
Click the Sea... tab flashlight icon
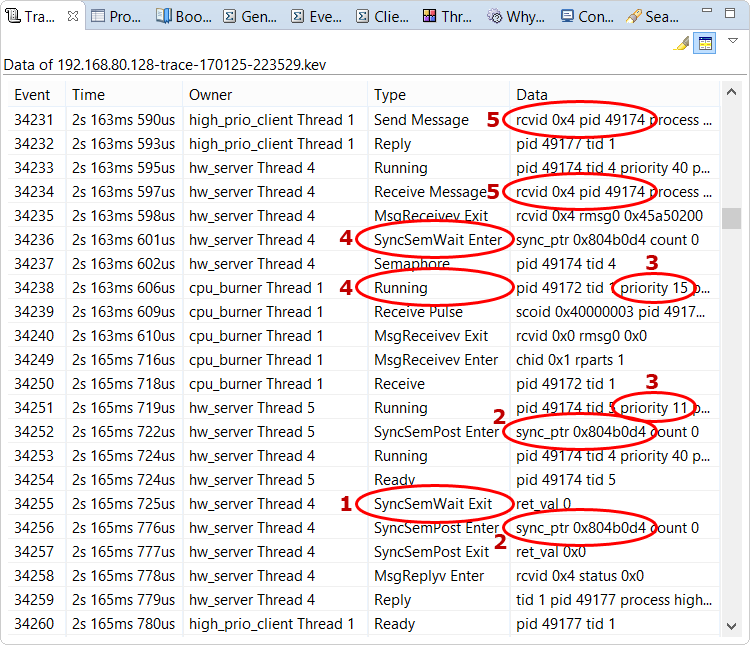[633, 17]
